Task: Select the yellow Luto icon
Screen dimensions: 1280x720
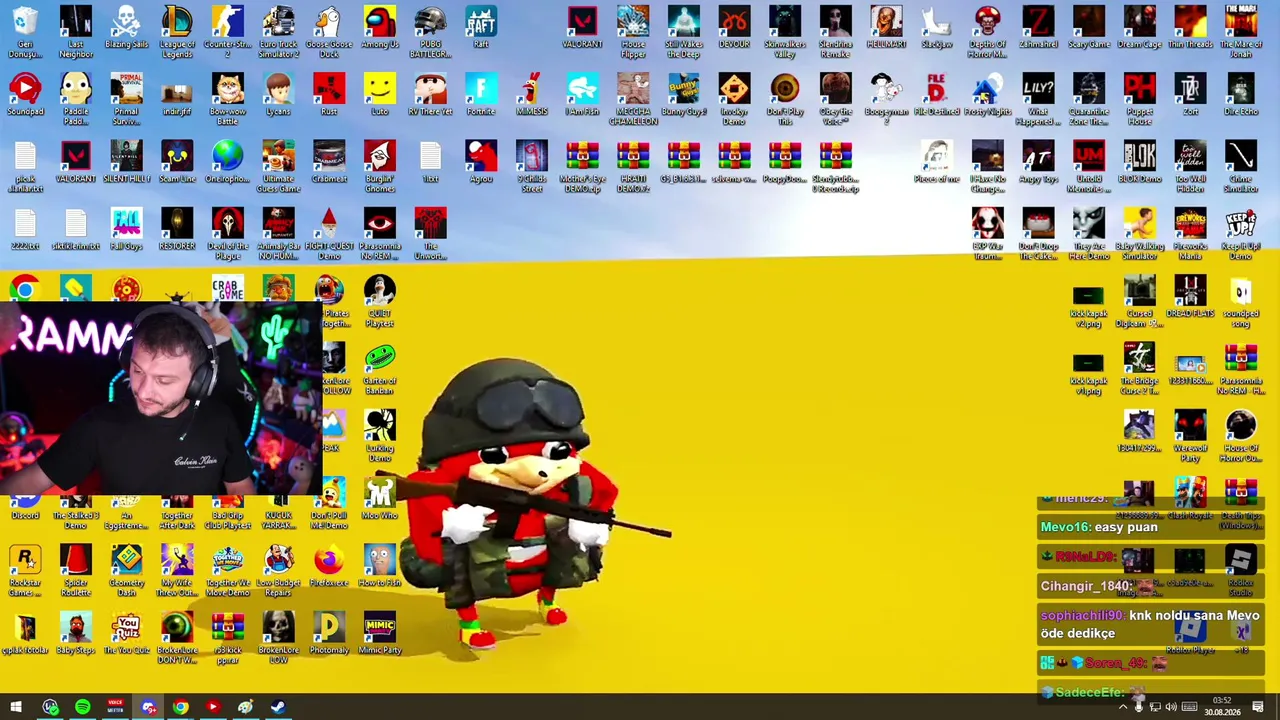Action: click(x=380, y=95)
